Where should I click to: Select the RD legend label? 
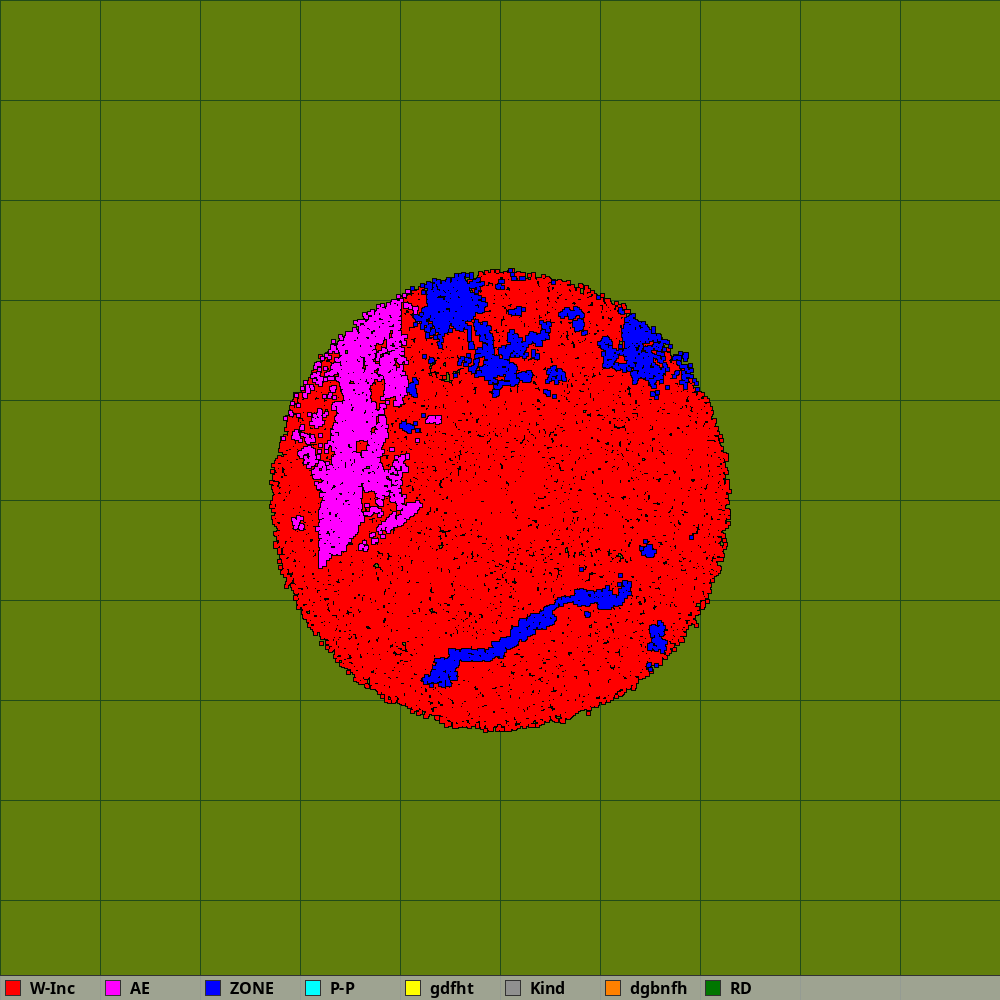pos(740,988)
